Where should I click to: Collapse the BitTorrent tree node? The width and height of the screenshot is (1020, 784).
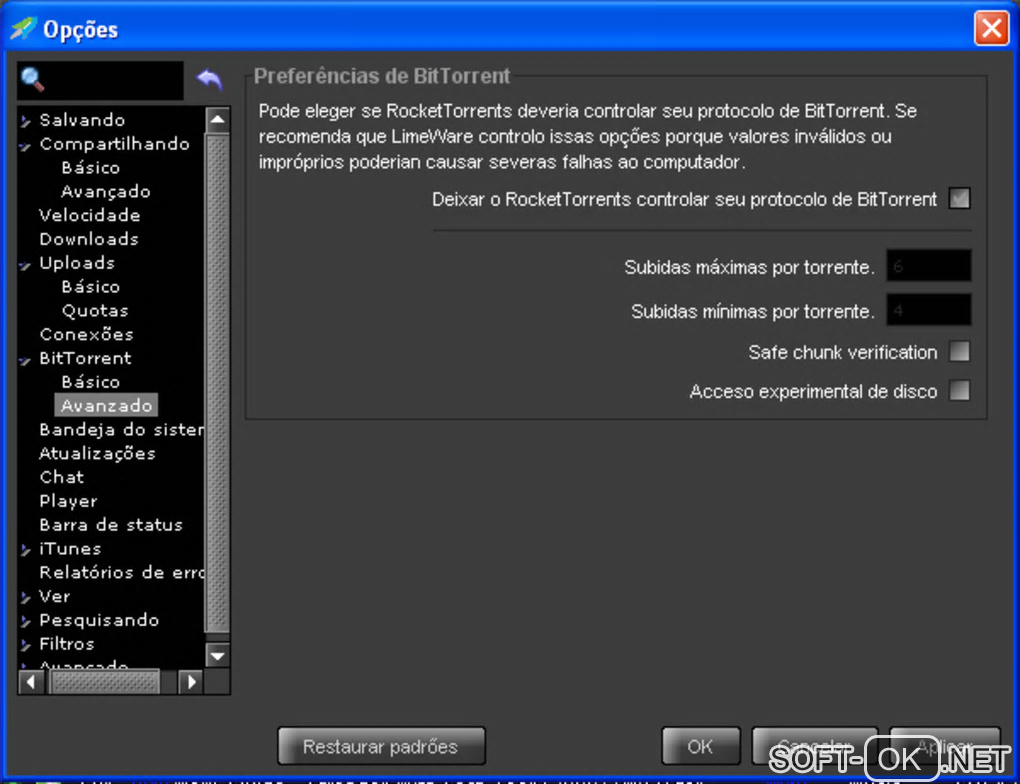25,360
